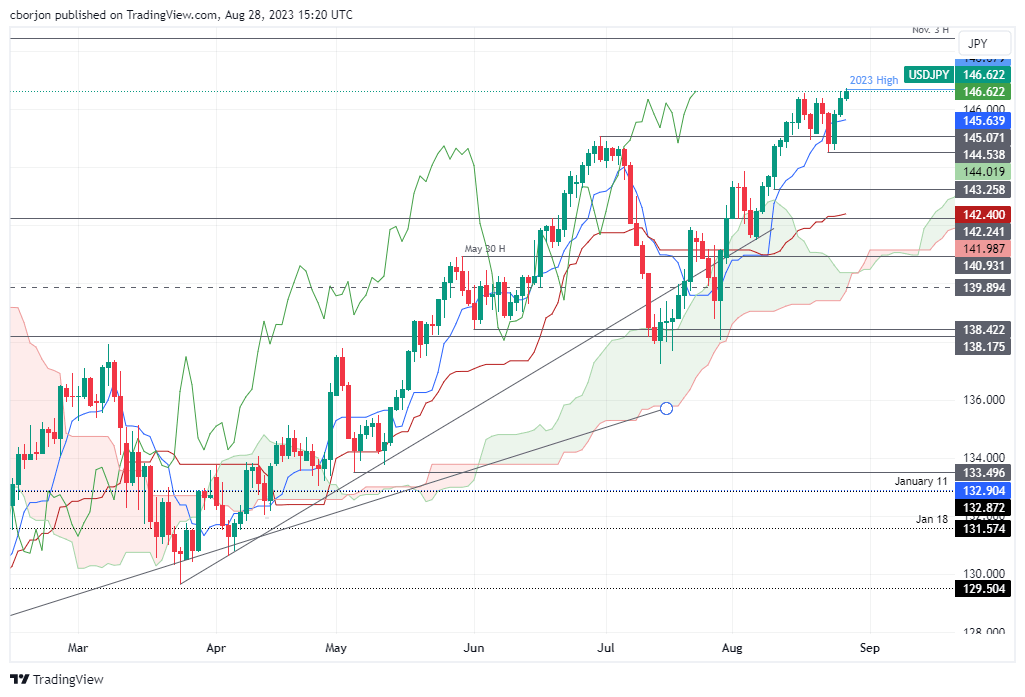
Task: Open the cborjon TradingView.com publisher link
Action: [x=110, y=15]
